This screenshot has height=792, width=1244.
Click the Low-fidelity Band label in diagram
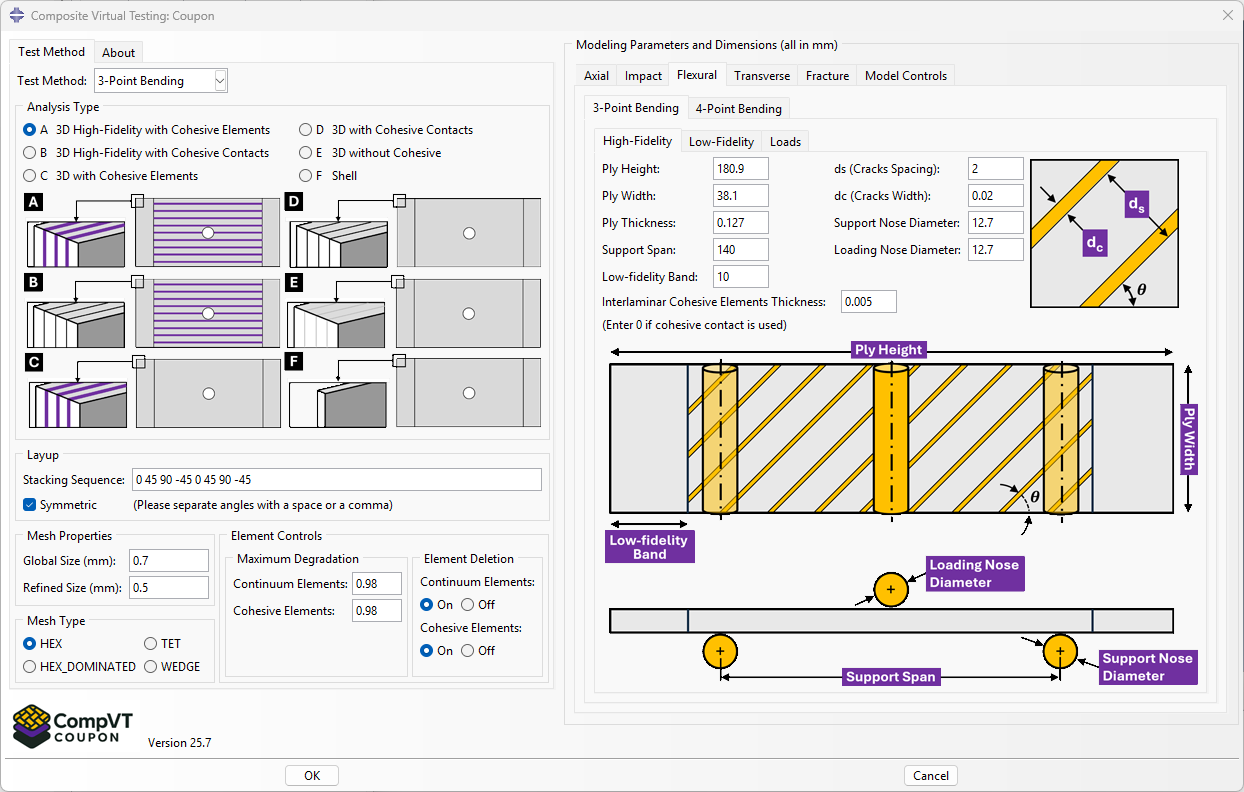(x=649, y=545)
